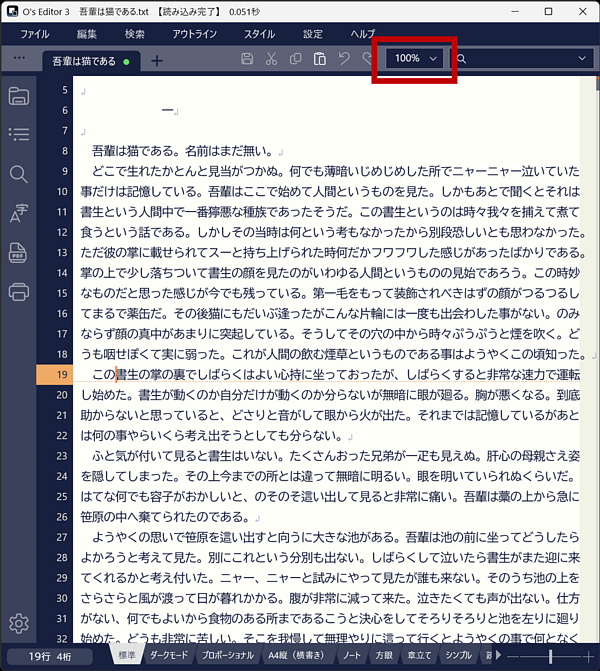600x671 pixels.
Task: Click the line beginning は何の事やらいくら考え
Action: pos(213,436)
